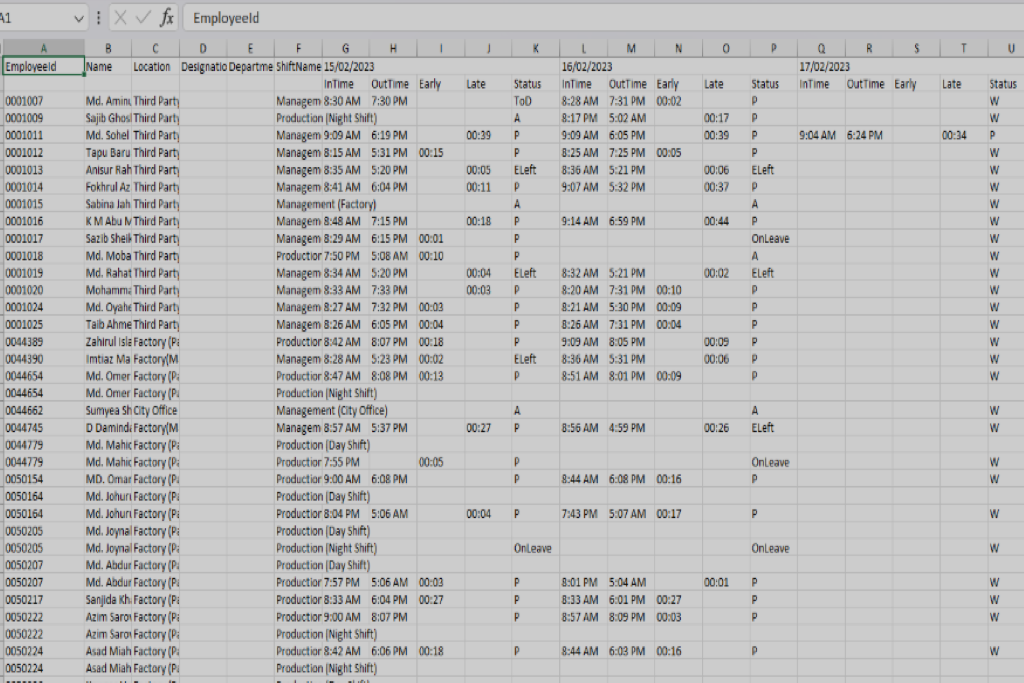Select employee ID cell 0001007
The height and width of the screenshot is (683, 1024).
click(44, 101)
